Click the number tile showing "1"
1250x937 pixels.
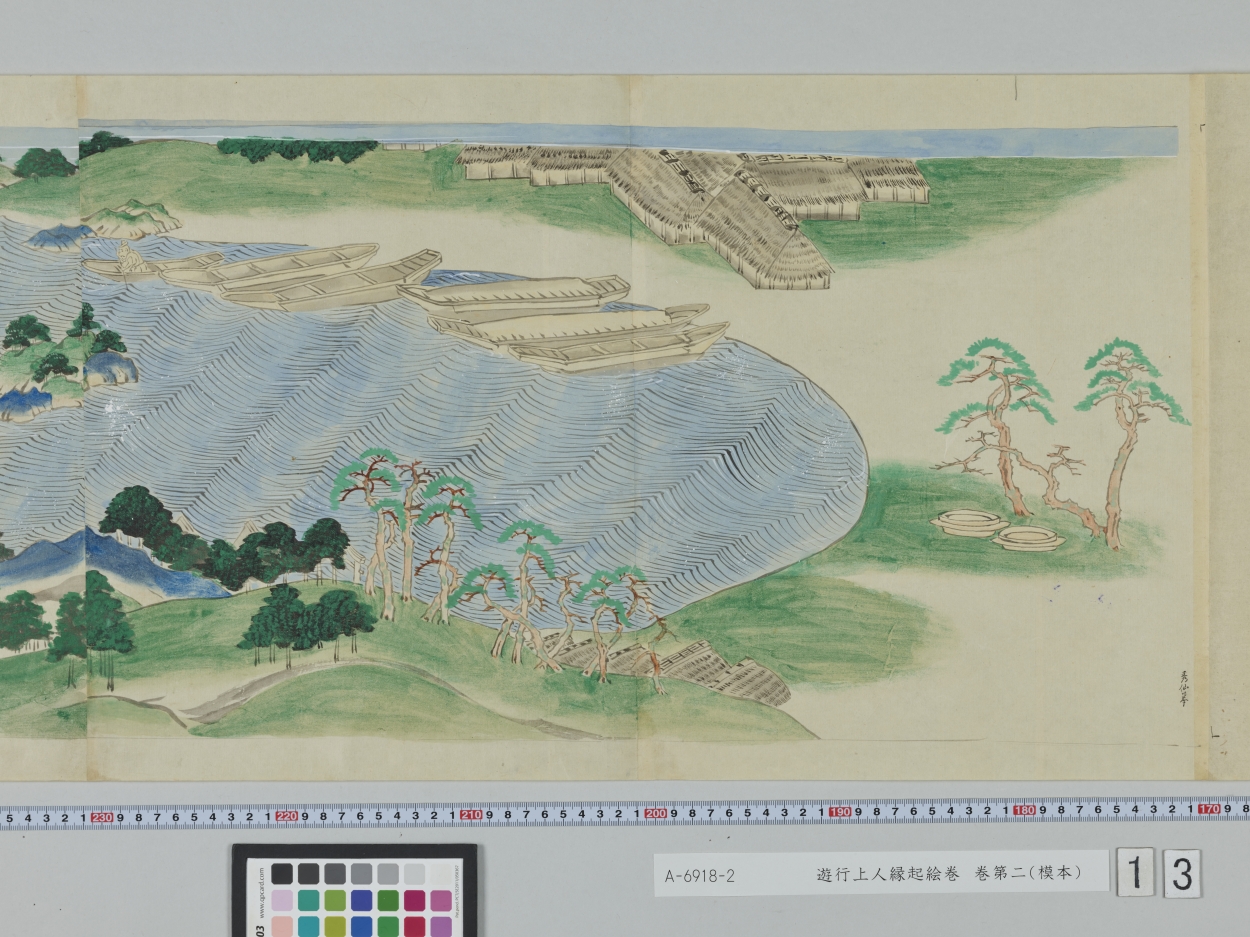pos(1135,874)
